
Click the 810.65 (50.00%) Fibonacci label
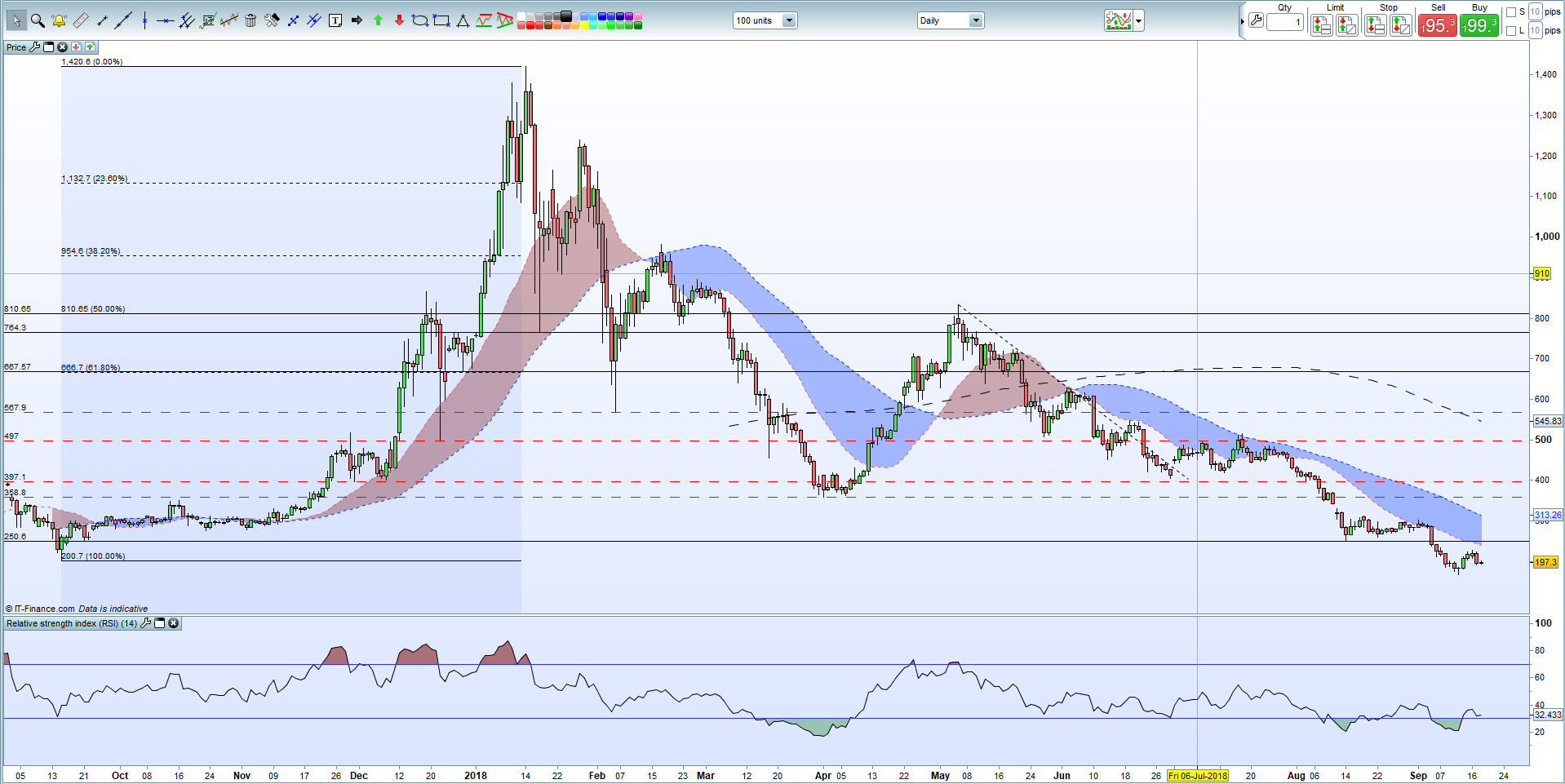click(93, 309)
